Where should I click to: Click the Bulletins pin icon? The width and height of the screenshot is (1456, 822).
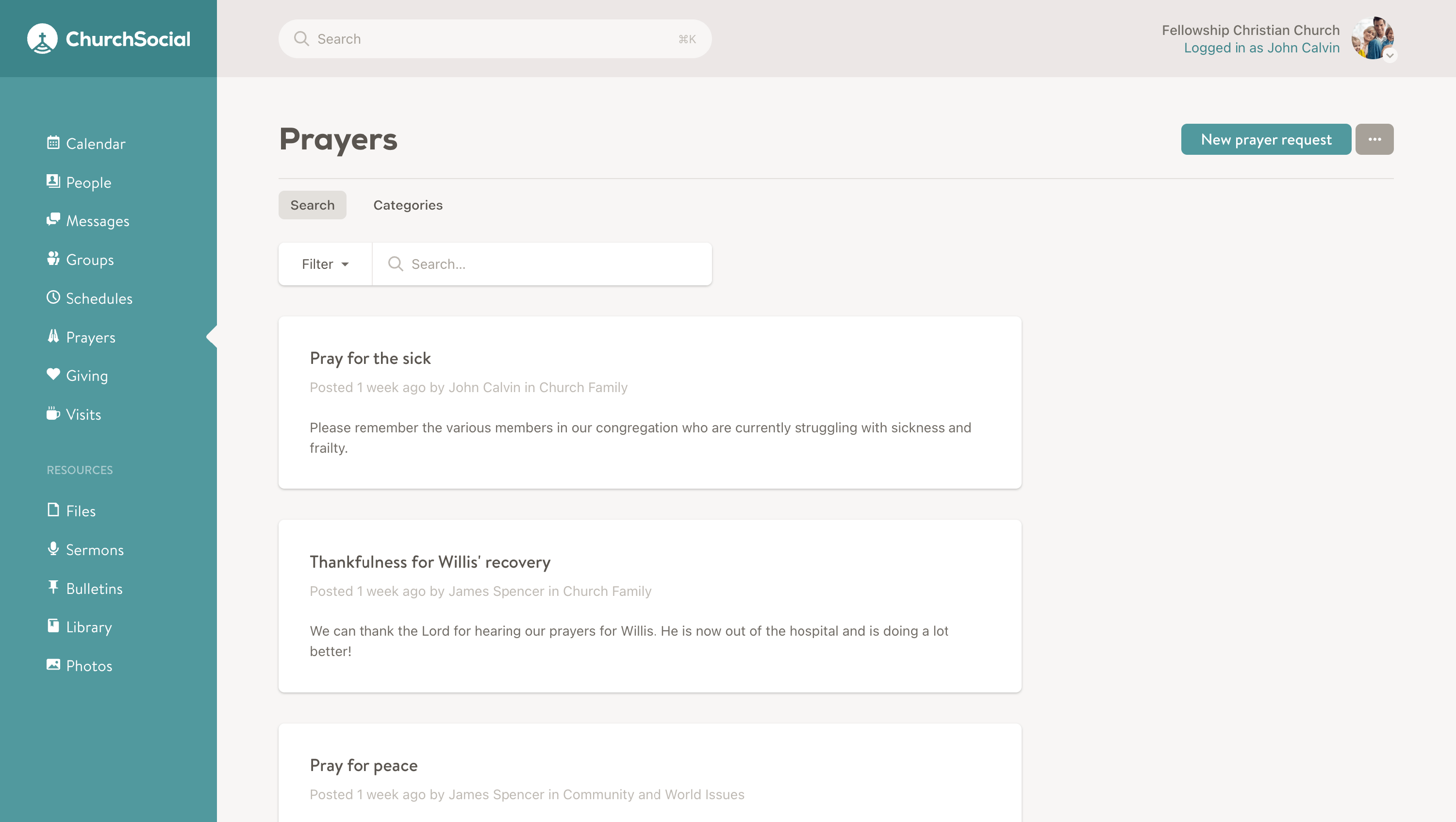click(53, 587)
